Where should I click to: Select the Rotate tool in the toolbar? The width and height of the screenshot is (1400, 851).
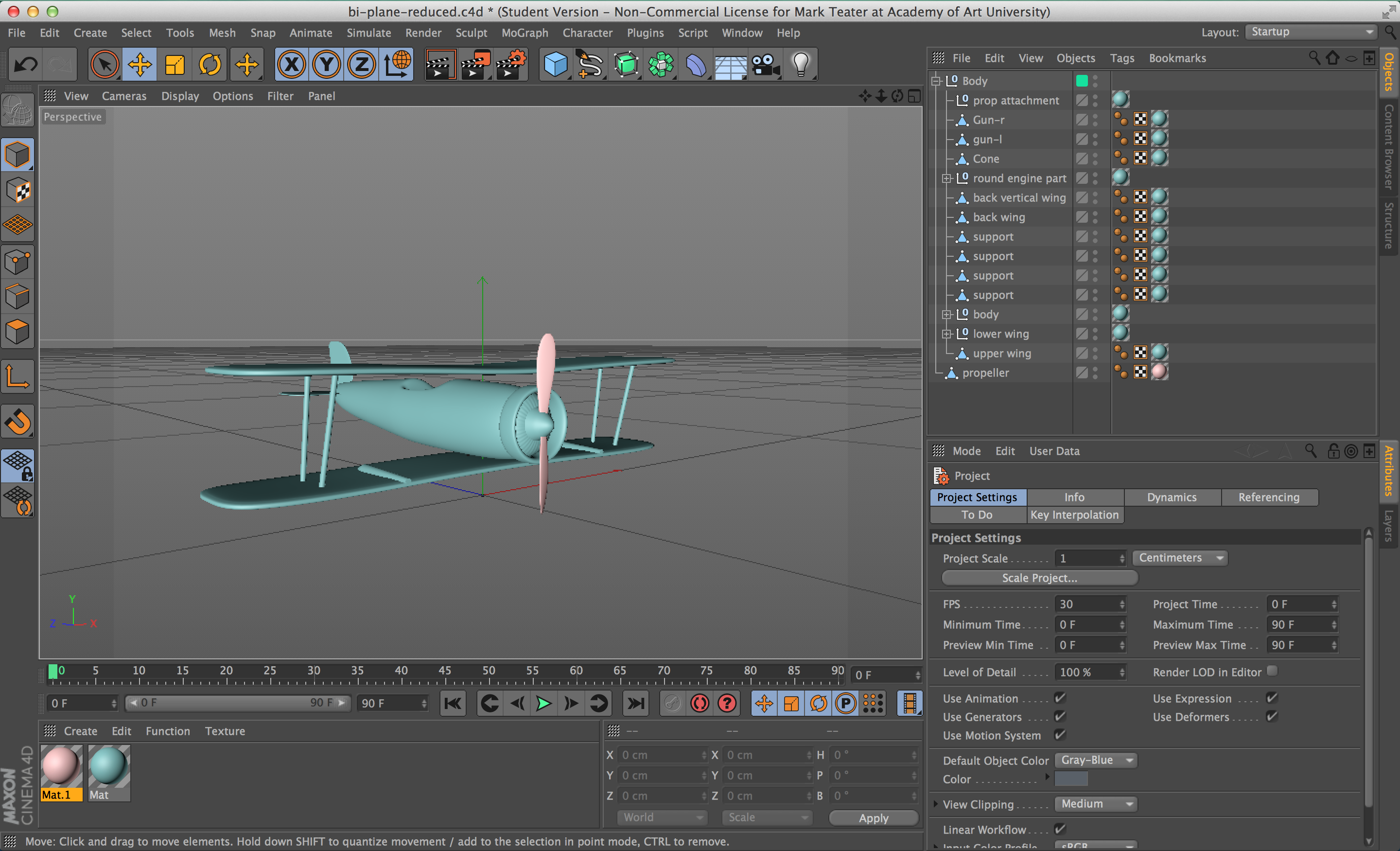(210, 65)
